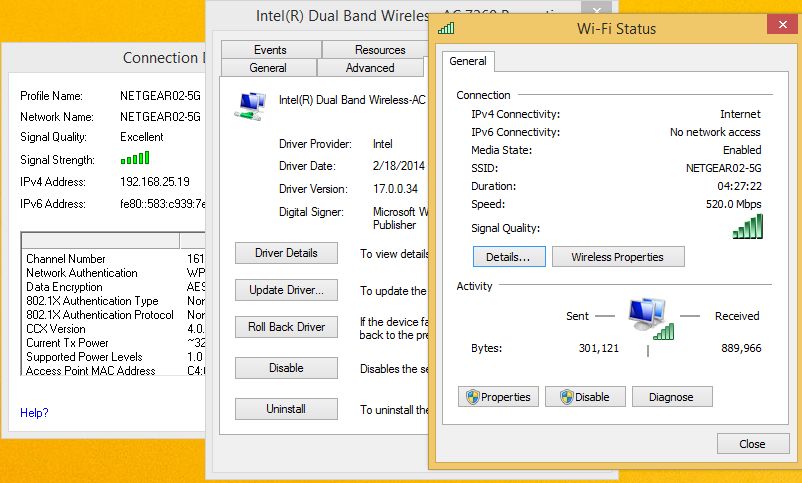Click the Duration value 04:27:22
Image resolution: width=802 pixels, height=483 pixels.
tap(739, 186)
